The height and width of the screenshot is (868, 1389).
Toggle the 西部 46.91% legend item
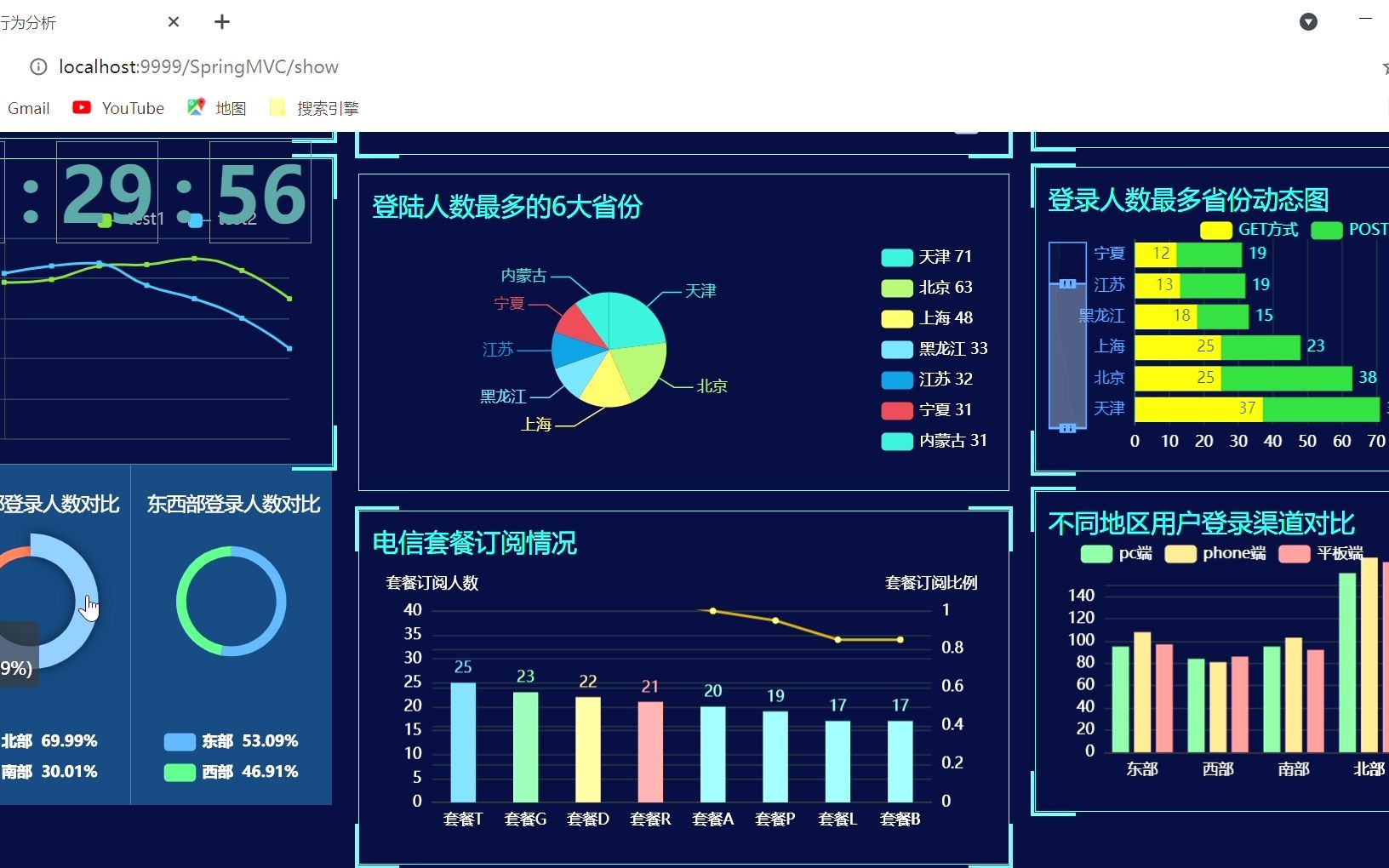click(231, 772)
